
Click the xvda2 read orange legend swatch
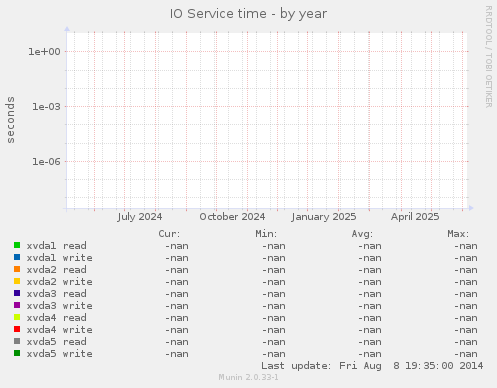[17, 269]
